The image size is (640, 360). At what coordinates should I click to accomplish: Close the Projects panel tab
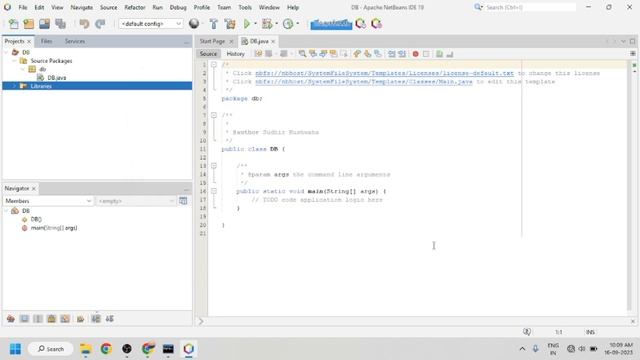(x=29, y=42)
